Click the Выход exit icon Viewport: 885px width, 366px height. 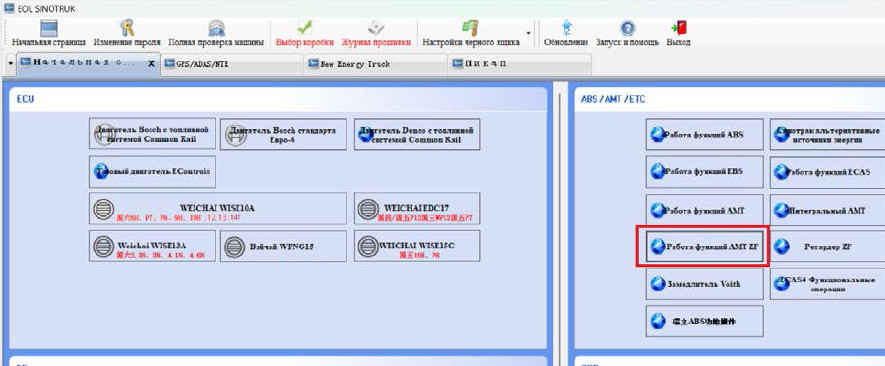click(x=678, y=28)
